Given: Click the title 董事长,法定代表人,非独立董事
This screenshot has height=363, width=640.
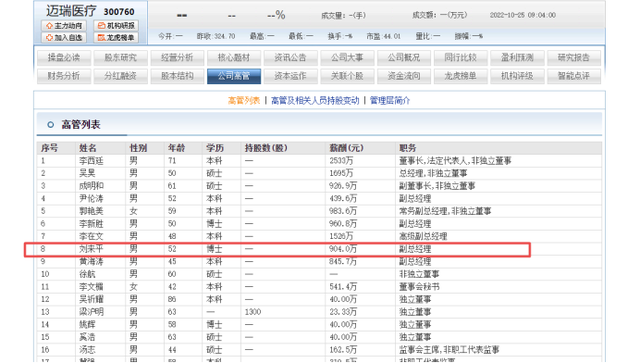Looking at the screenshot, I should (x=455, y=161).
